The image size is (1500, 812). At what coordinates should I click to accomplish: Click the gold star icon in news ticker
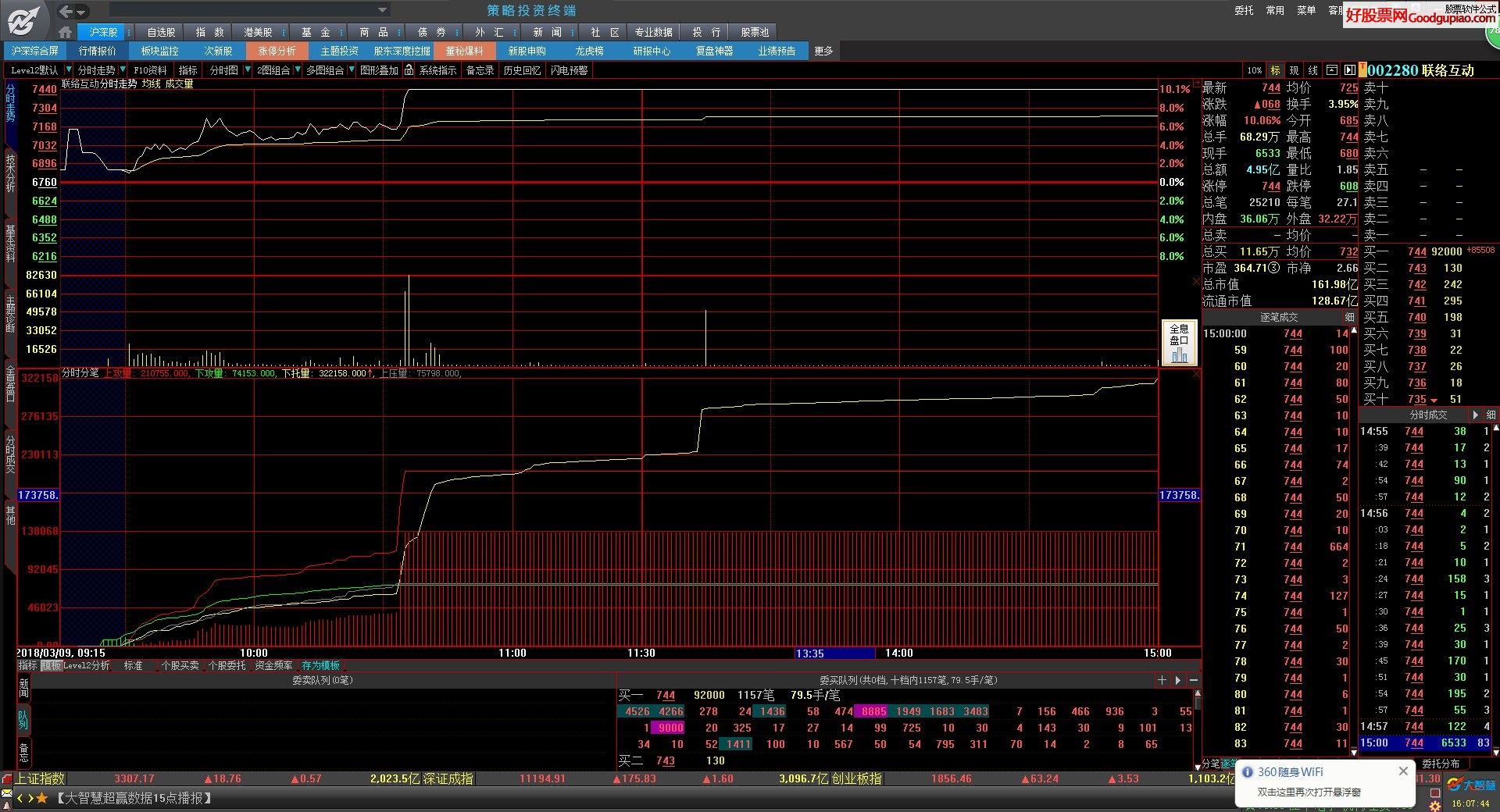point(42,798)
